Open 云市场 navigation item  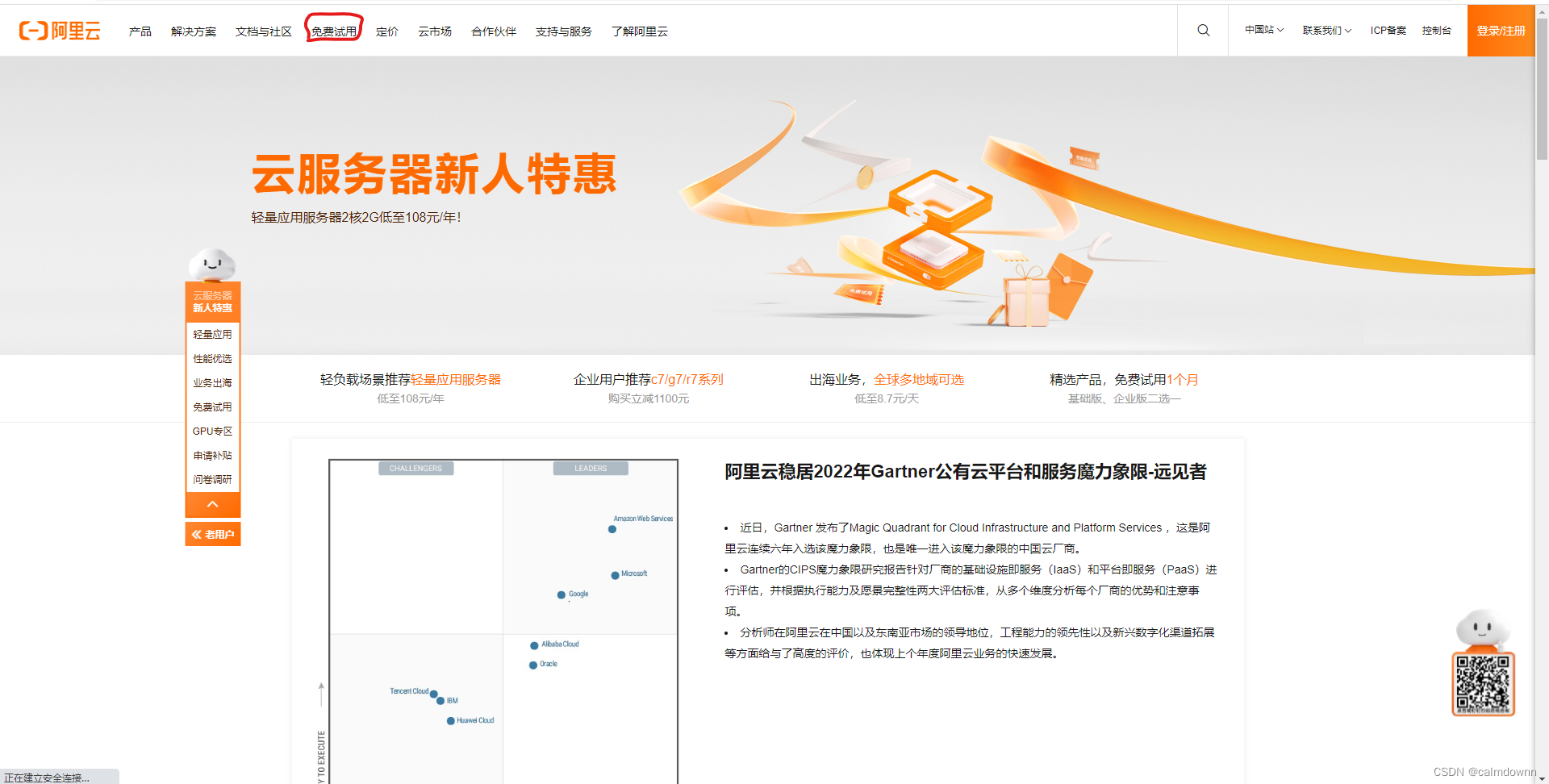pyautogui.click(x=435, y=31)
